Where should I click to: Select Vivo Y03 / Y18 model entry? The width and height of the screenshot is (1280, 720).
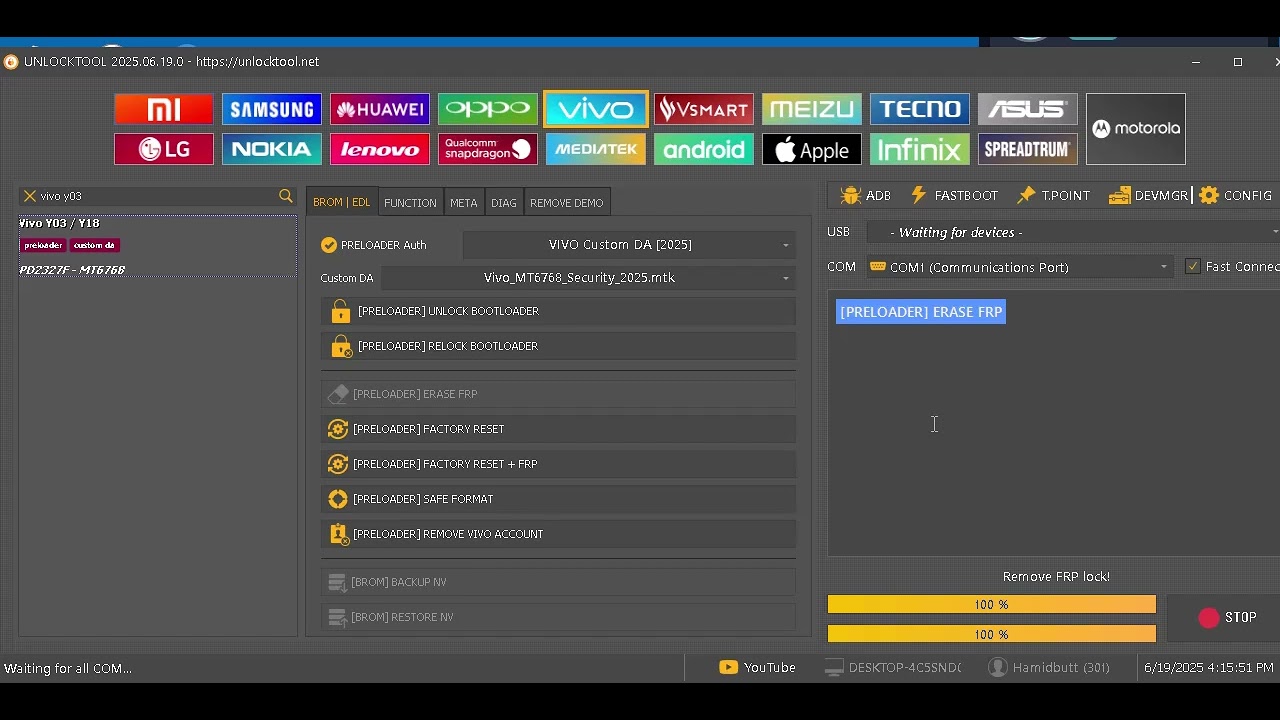pos(158,246)
